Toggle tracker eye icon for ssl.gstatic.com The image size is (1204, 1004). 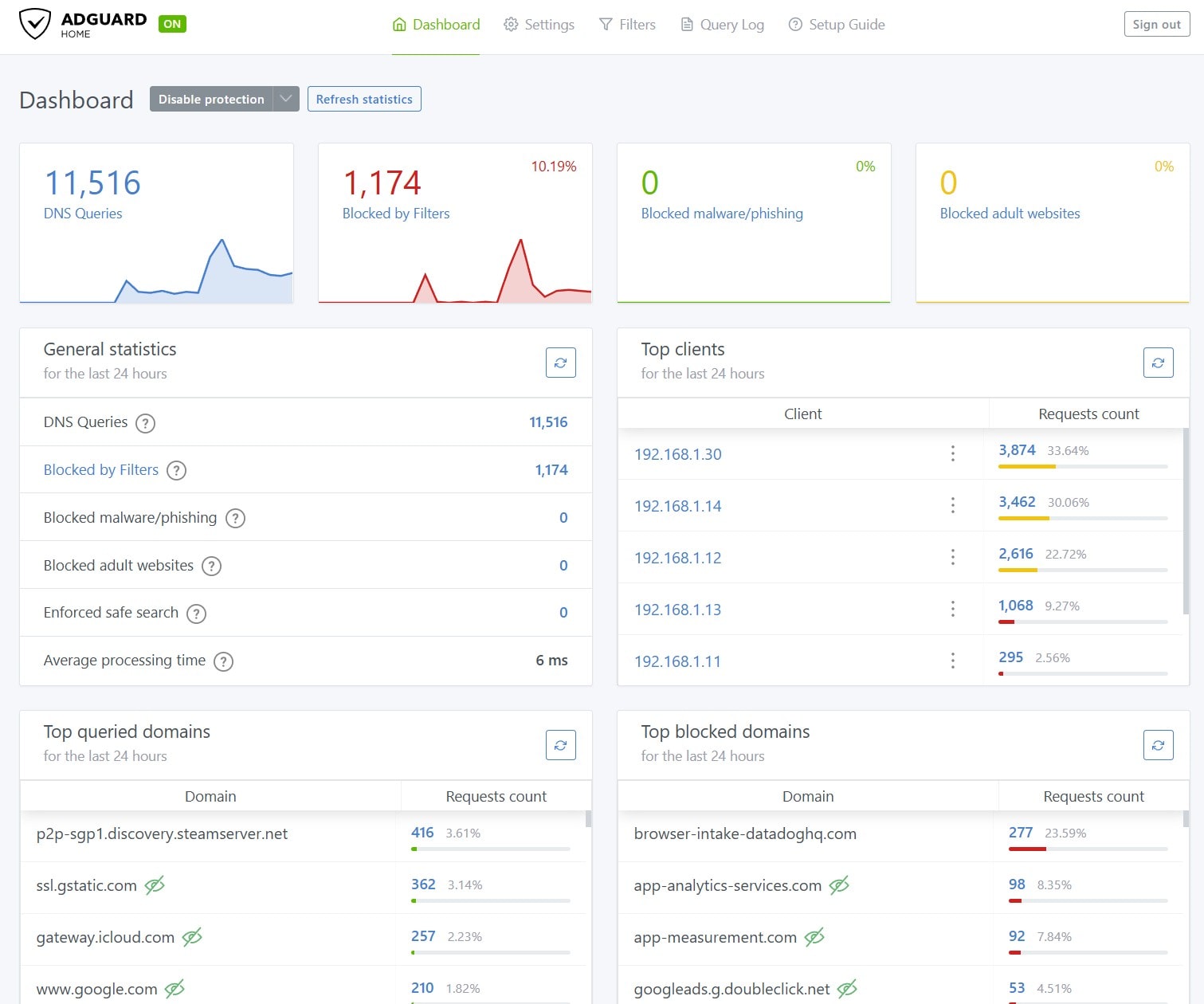155,885
